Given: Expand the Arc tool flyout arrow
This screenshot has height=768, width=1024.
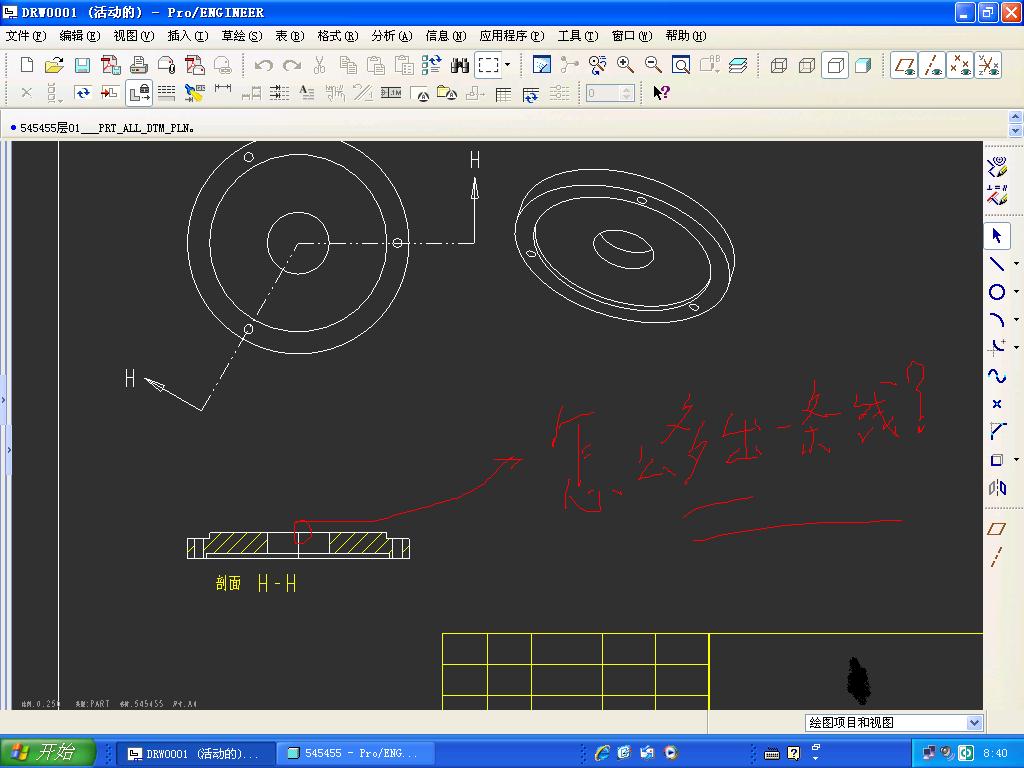Looking at the screenshot, I should (1016, 320).
